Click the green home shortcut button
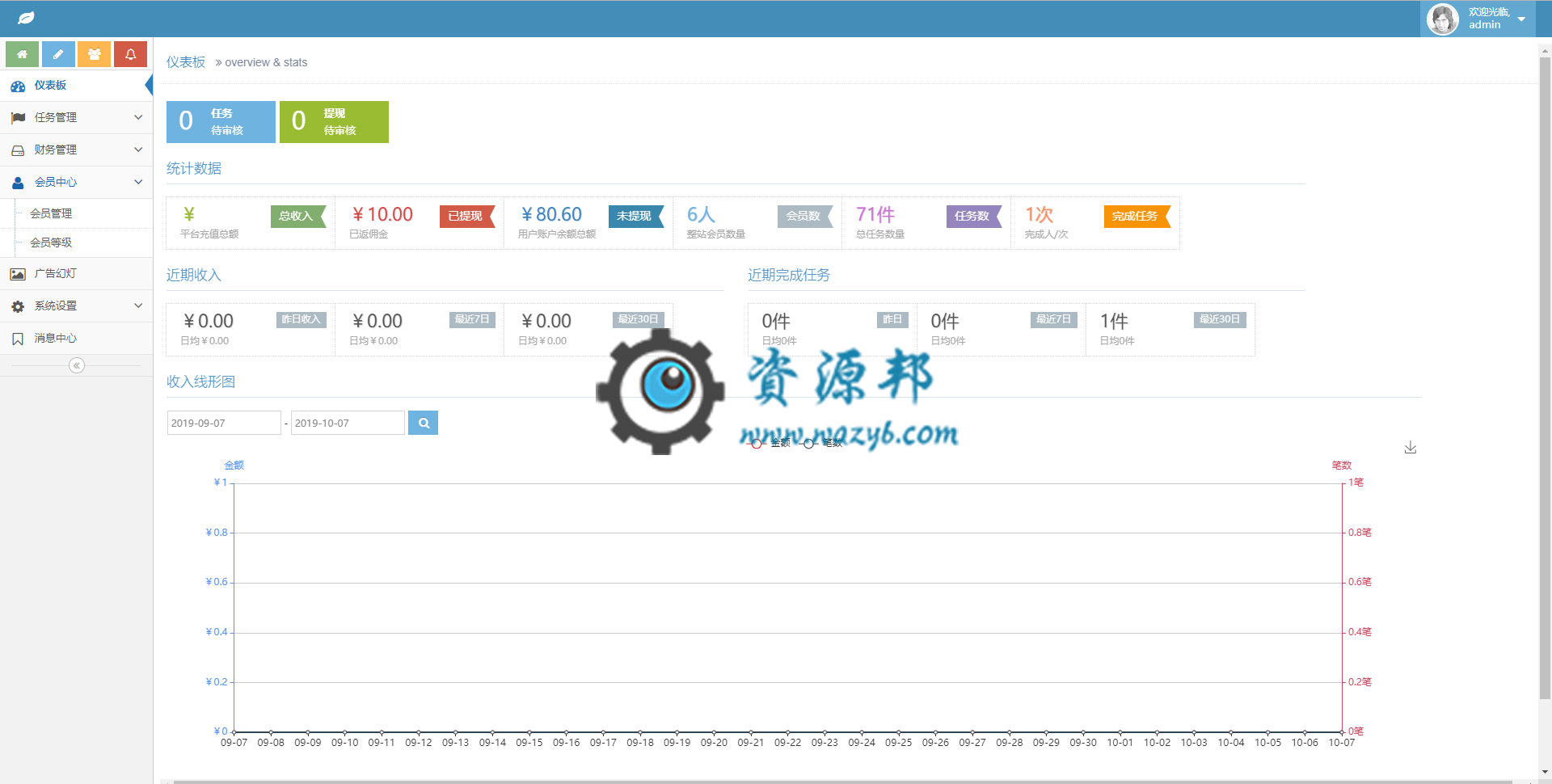 22,54
